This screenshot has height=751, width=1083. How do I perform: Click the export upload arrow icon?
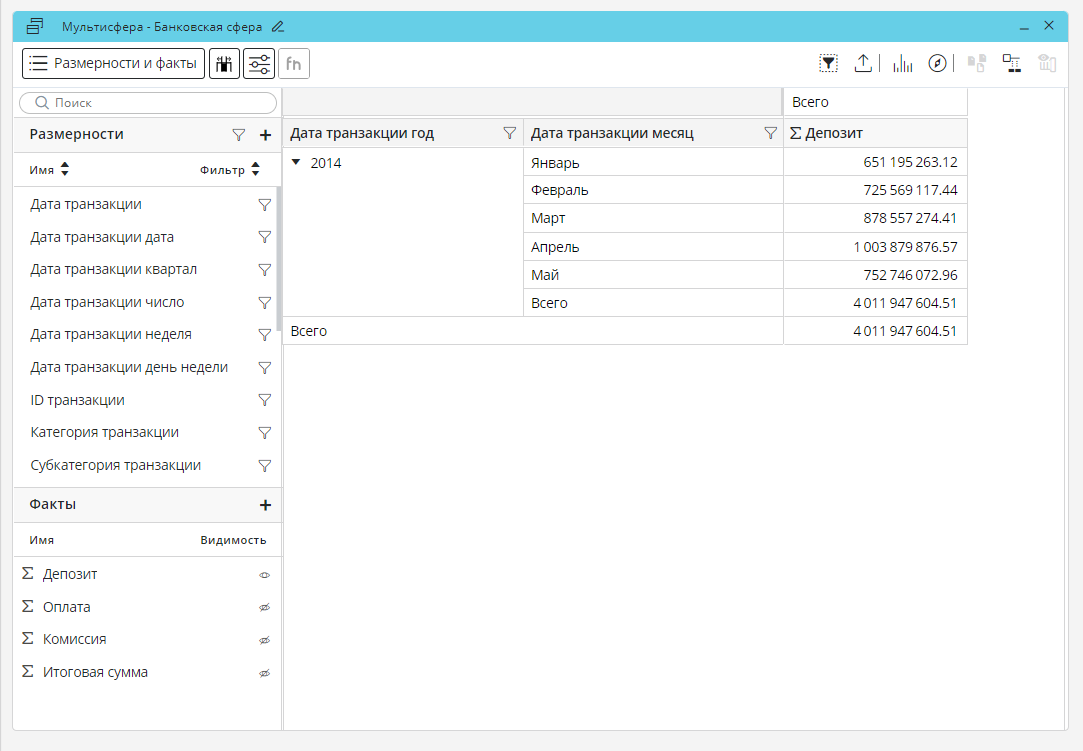point(863,64)
